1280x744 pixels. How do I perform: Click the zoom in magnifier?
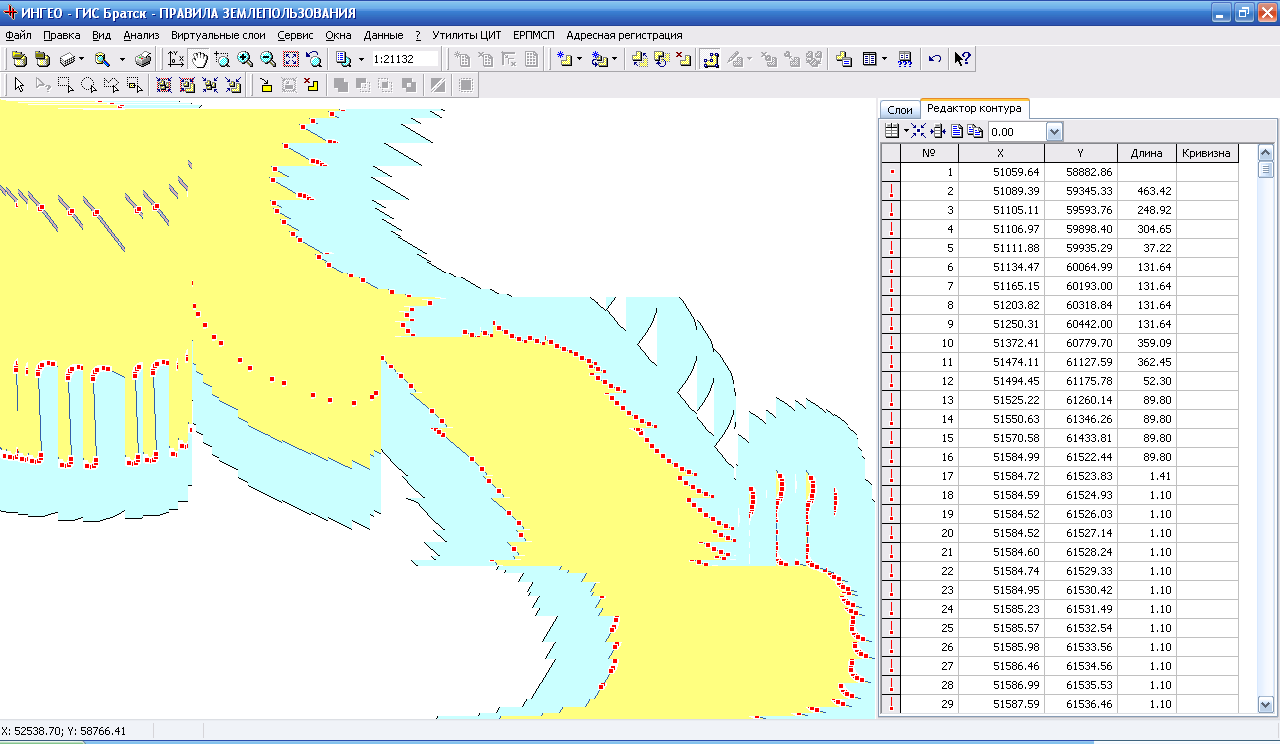[x=245, y=59]
